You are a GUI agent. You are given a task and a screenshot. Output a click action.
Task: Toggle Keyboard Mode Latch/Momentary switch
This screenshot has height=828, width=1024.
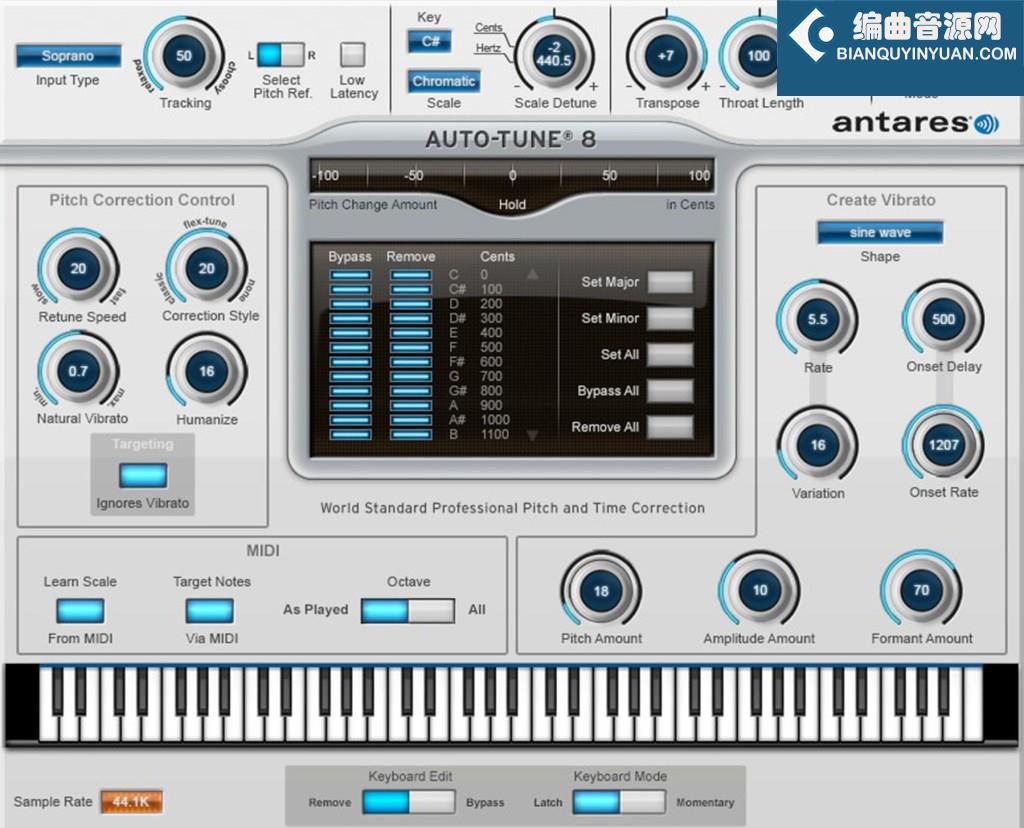coord(619,802)
